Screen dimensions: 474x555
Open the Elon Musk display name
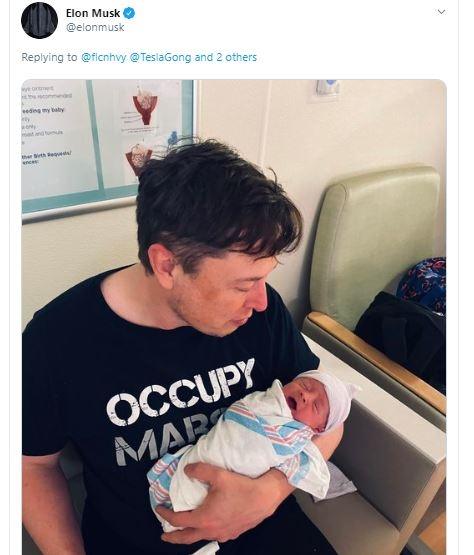click(93, 13)
